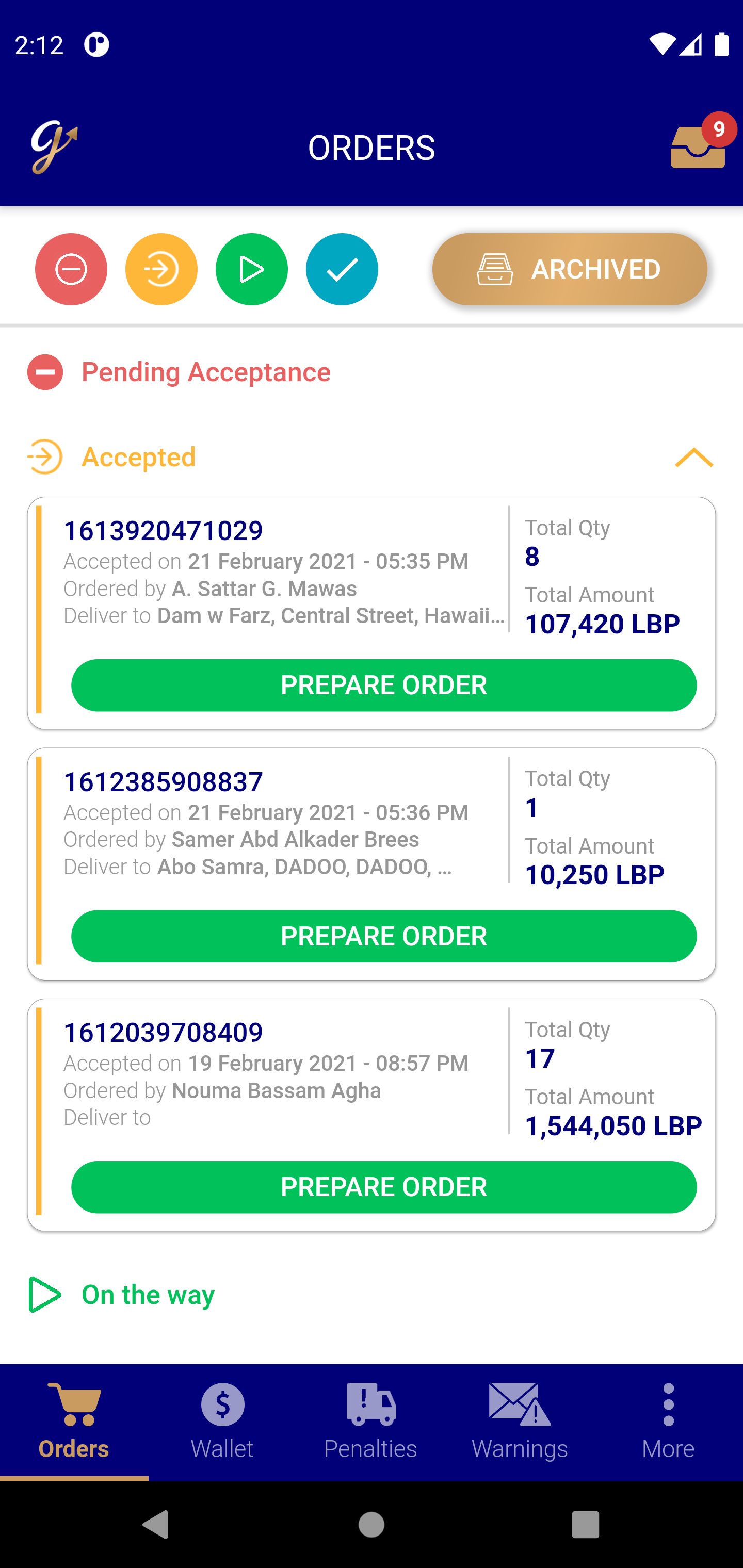This screenshot has width=743, height=1568.
Task: Open order number 1612385908837 details
Action: point(163,781)
